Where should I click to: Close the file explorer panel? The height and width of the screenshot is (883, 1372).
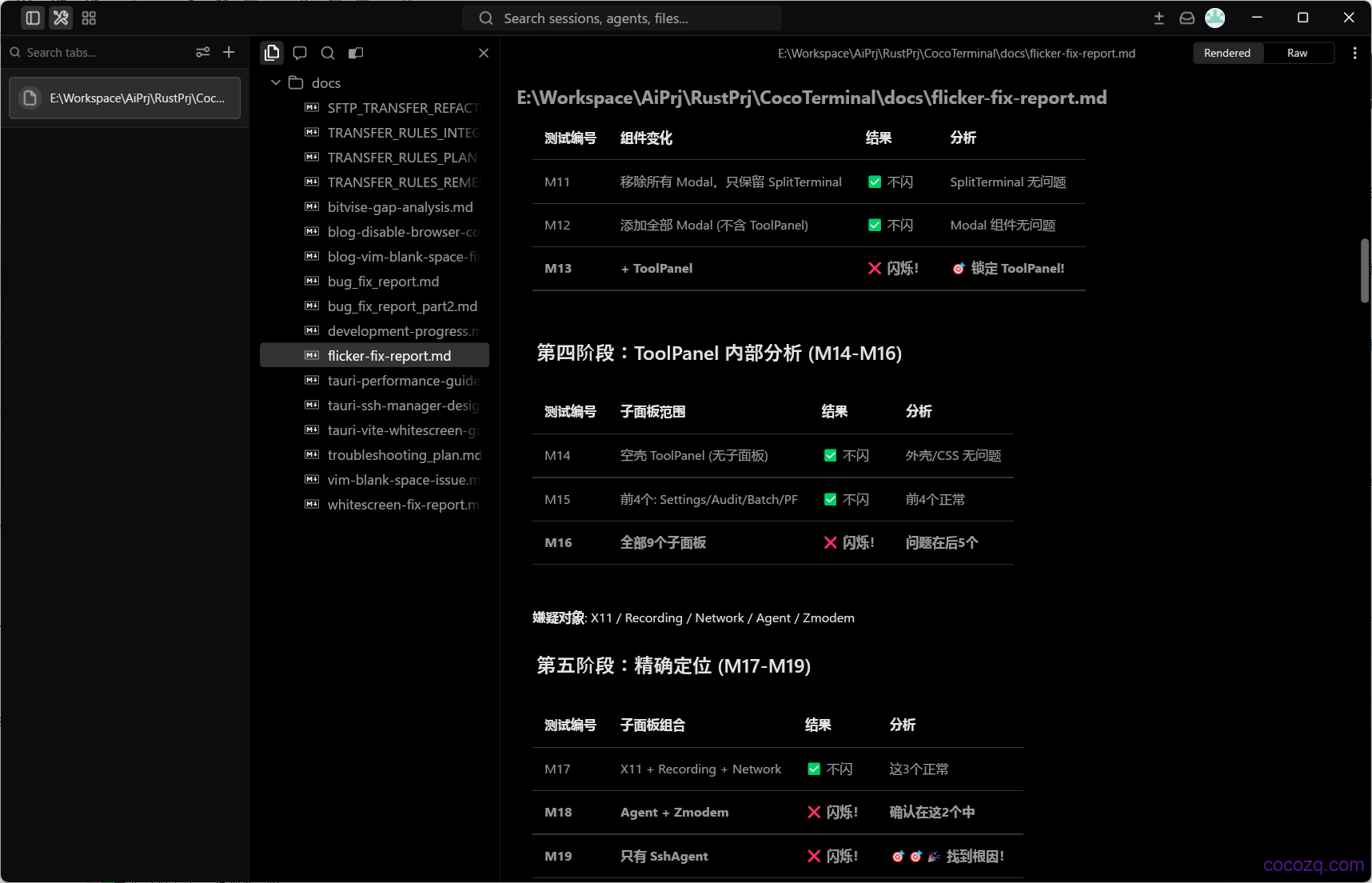(x=484, y=53)
